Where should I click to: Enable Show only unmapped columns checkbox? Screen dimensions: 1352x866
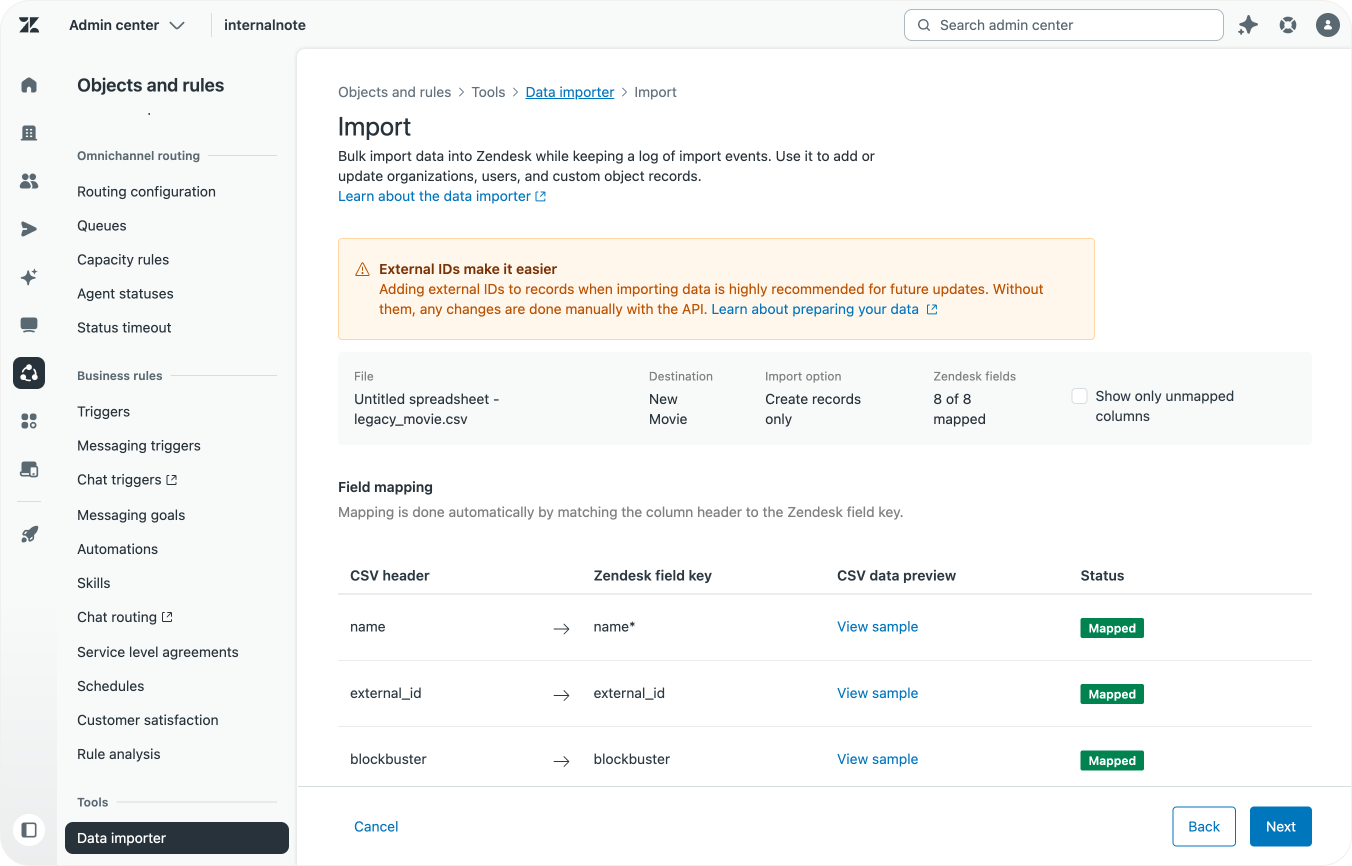pos(1079,396)
